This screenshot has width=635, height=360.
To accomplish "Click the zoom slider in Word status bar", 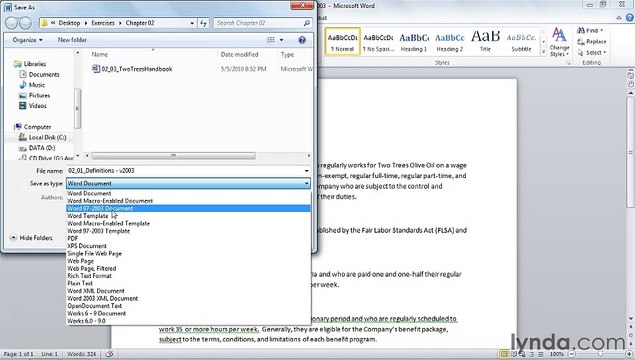I will (600, 354).
